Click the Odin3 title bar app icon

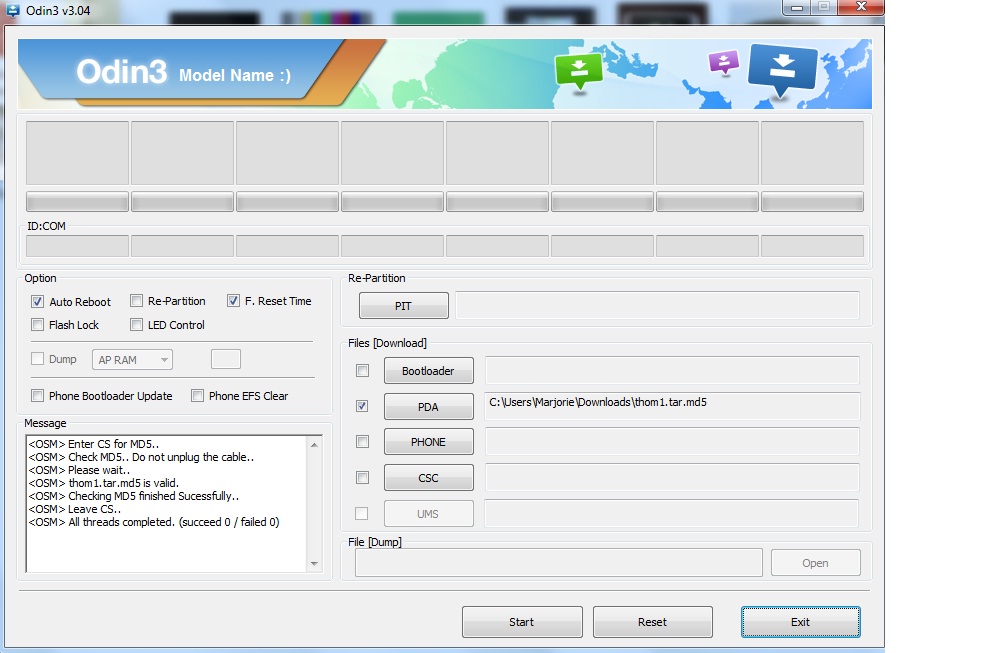(12, 10)
